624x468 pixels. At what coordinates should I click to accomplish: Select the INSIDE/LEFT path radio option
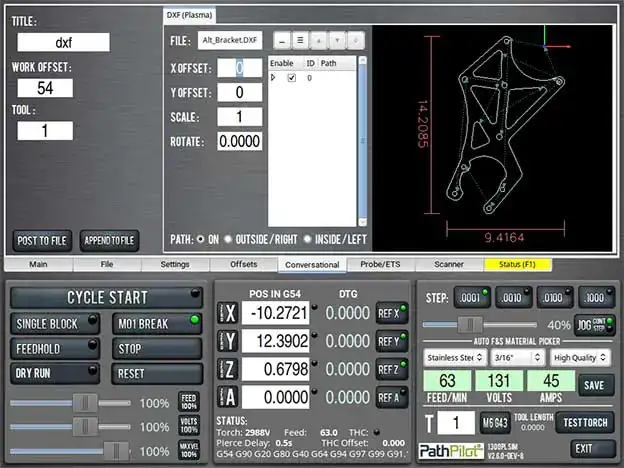tap(307, 239)
